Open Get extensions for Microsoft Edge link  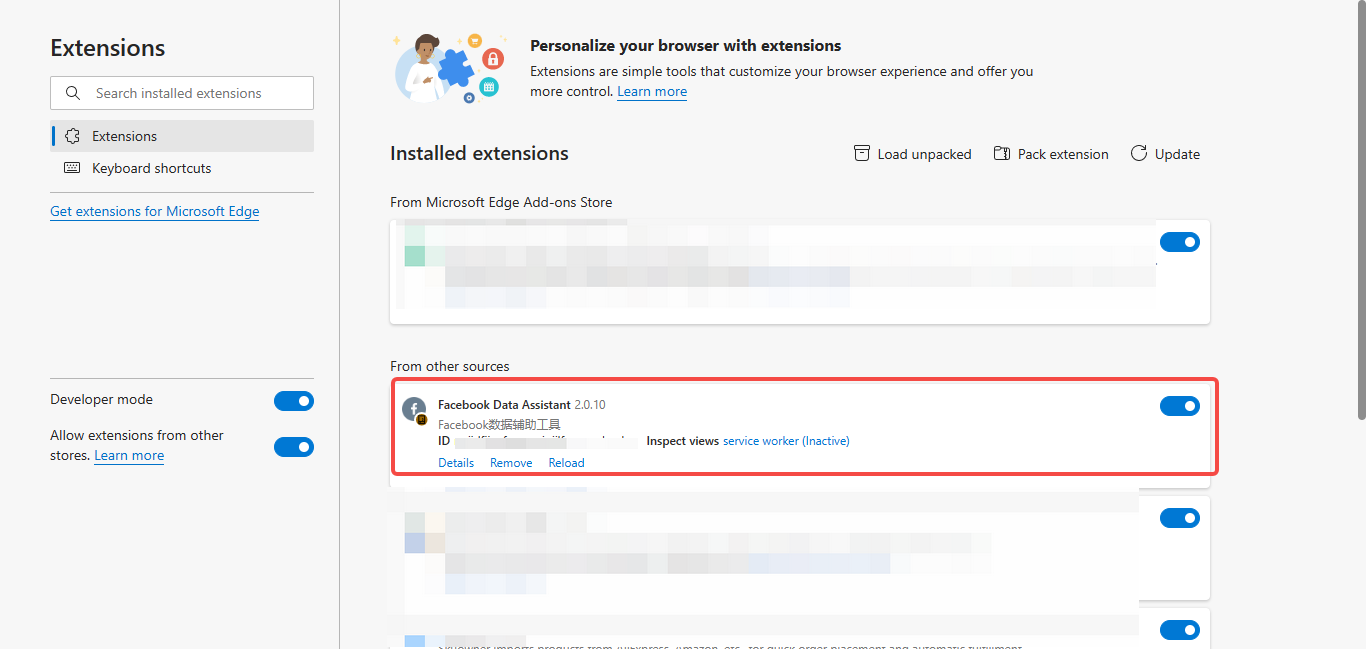(155, 211)
